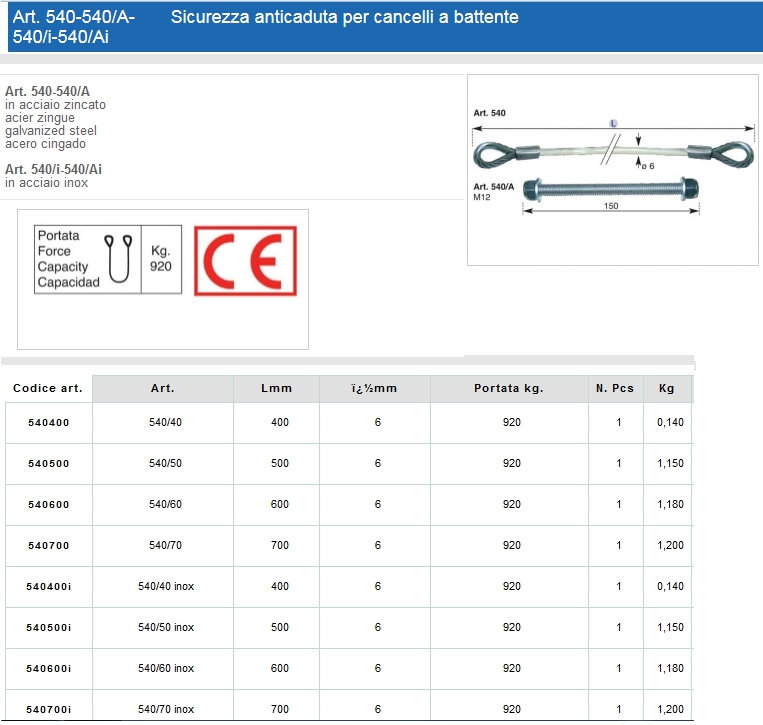
Task: Select the 540/60 inox article cell
Action: coord(166,669)
